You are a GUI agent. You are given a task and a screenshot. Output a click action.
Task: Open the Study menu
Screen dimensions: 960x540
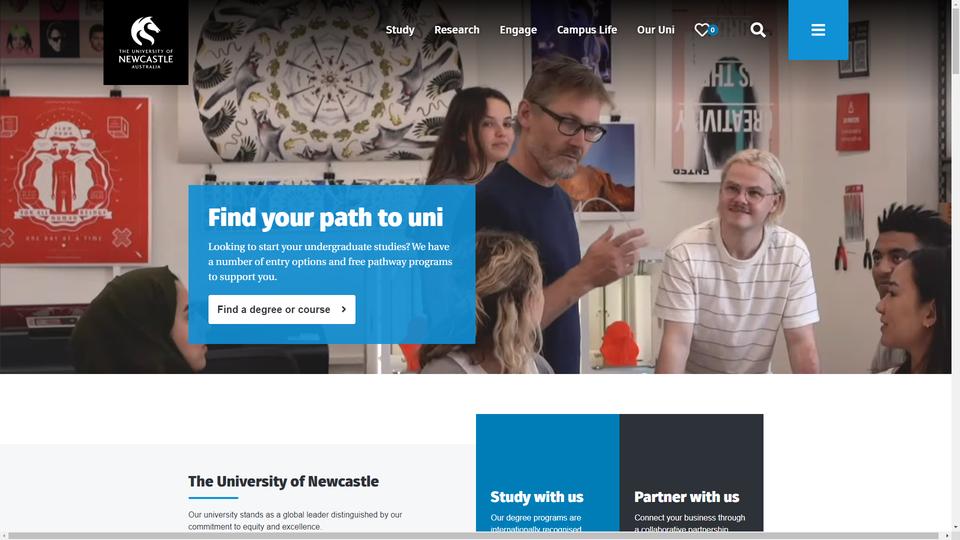(400, 30)
